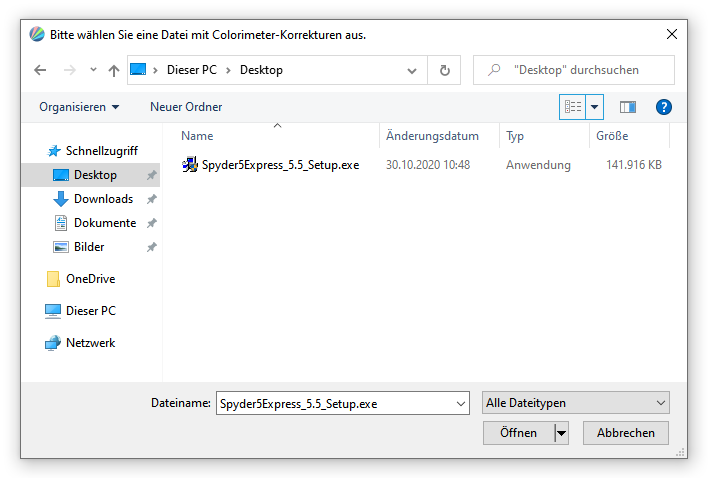Image resolution: width=708 pixels, height=478 pixels.
Task: Click the forward navigation arrow
Action: 70,70
